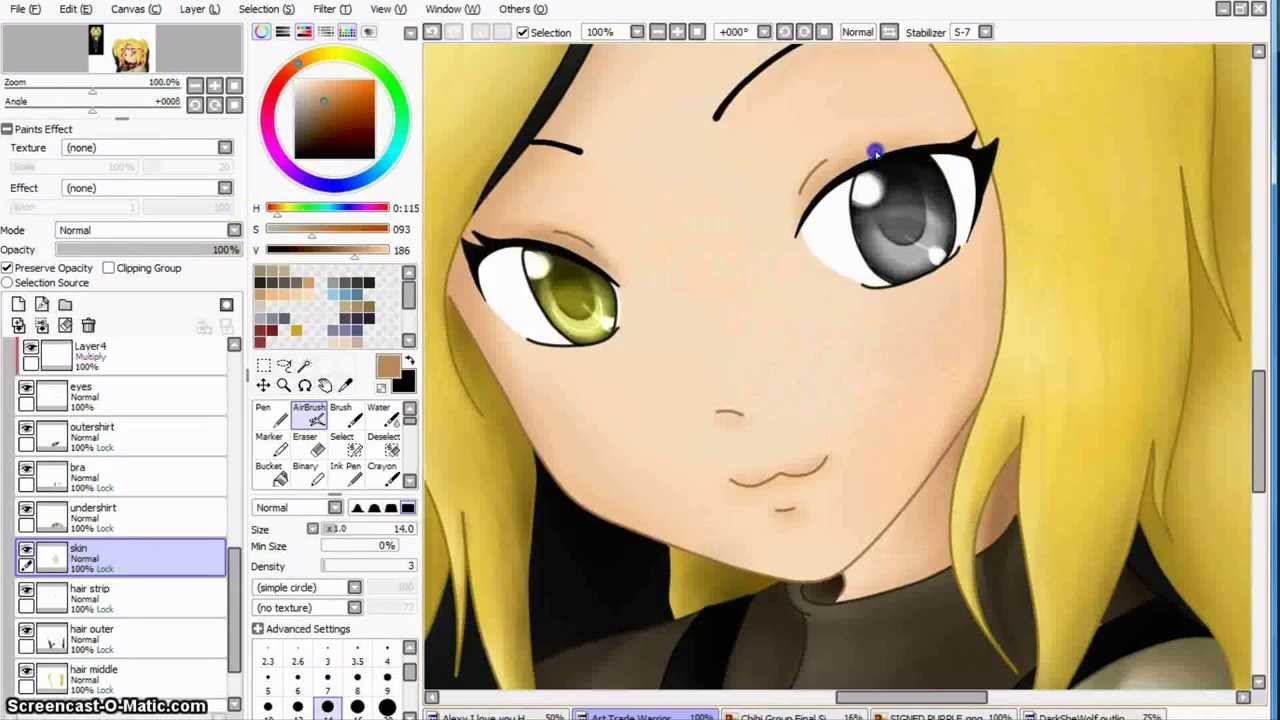This screenshot has height=720, width=1280.
Task: Select the Crayon tool
Action: click(382, 474)
